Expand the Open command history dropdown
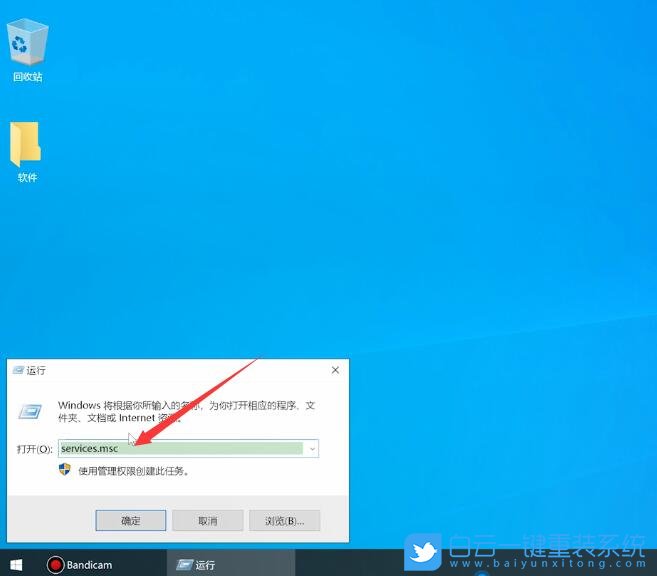Screen dimensions: 657x576 [x=311, y=449]
